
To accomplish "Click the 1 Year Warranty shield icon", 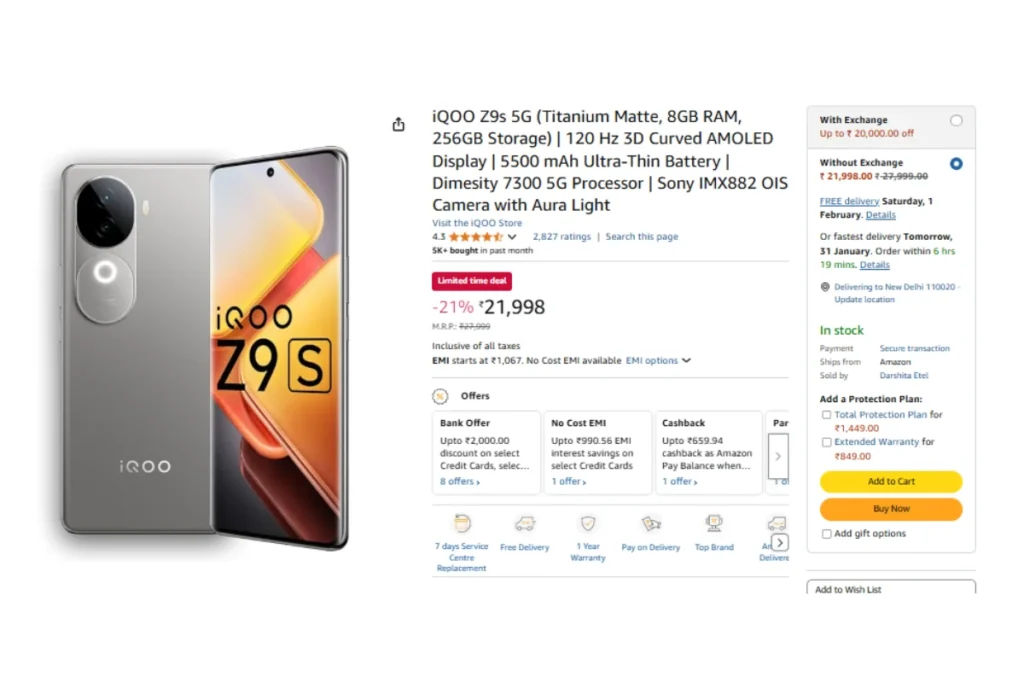I will click(x=588, y=524).
